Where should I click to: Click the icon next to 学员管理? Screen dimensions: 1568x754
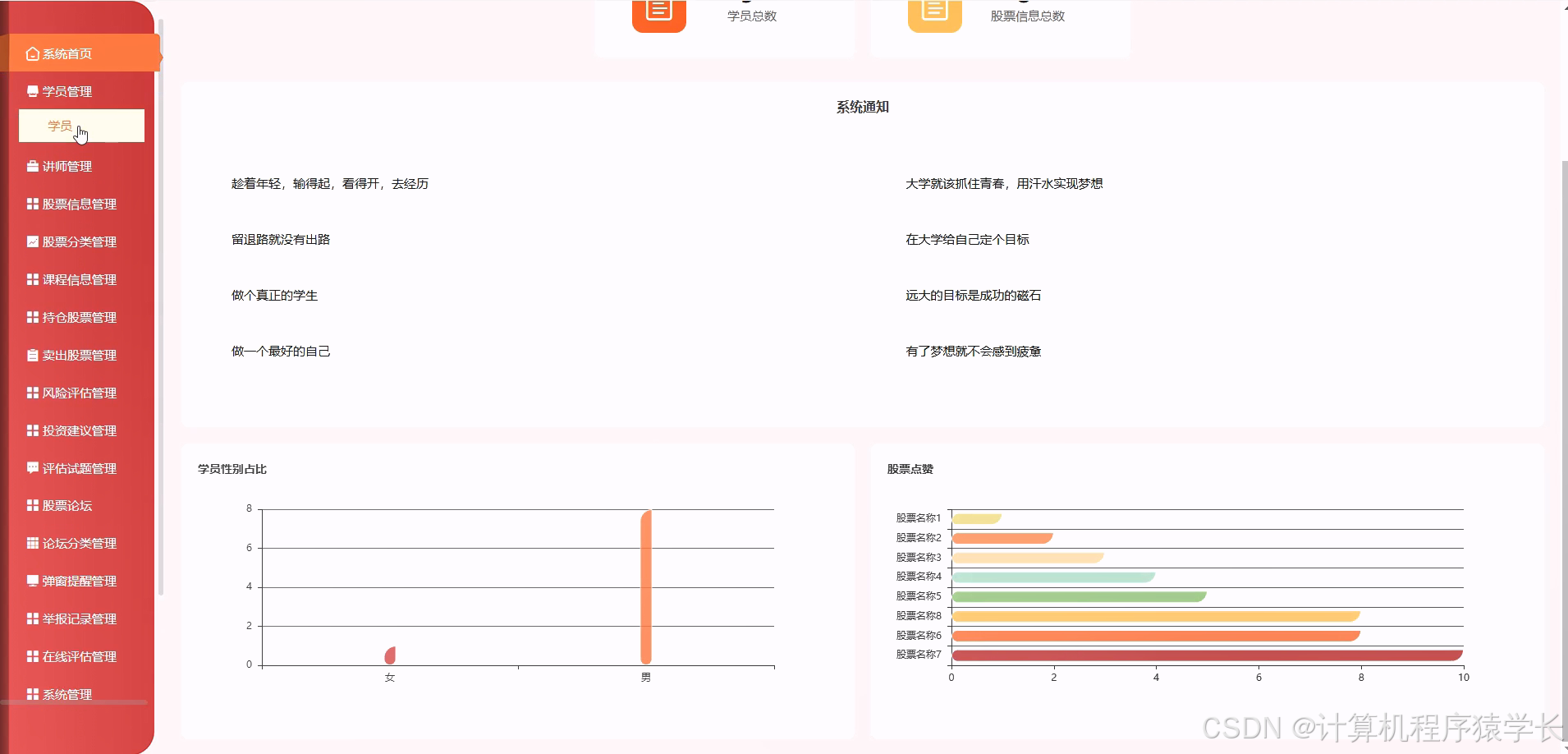pyautogui.click(x=33, y=91)
